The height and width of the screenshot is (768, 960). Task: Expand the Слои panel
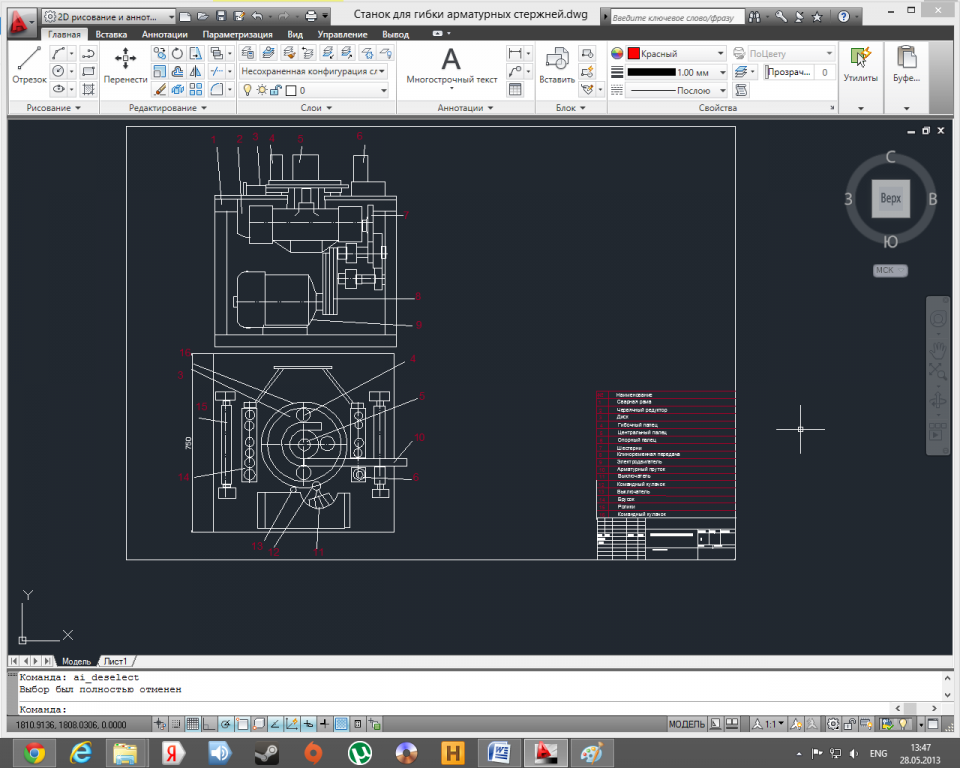316,108
